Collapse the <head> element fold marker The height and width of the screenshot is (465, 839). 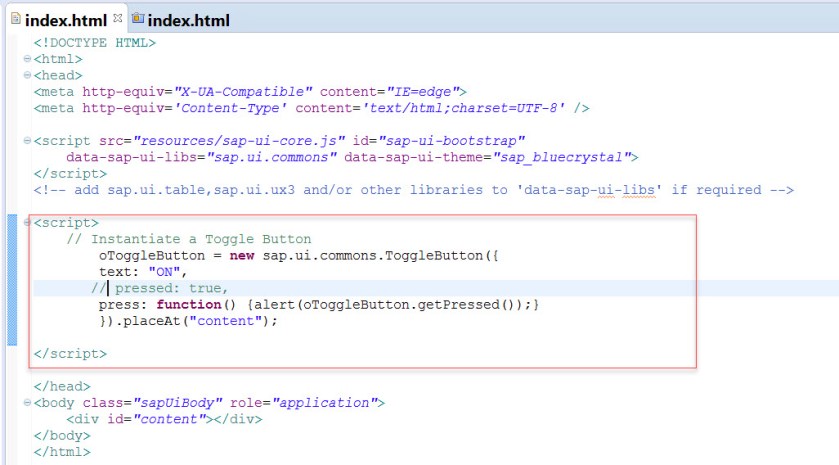pyautogui.click(x=27, y=75)
